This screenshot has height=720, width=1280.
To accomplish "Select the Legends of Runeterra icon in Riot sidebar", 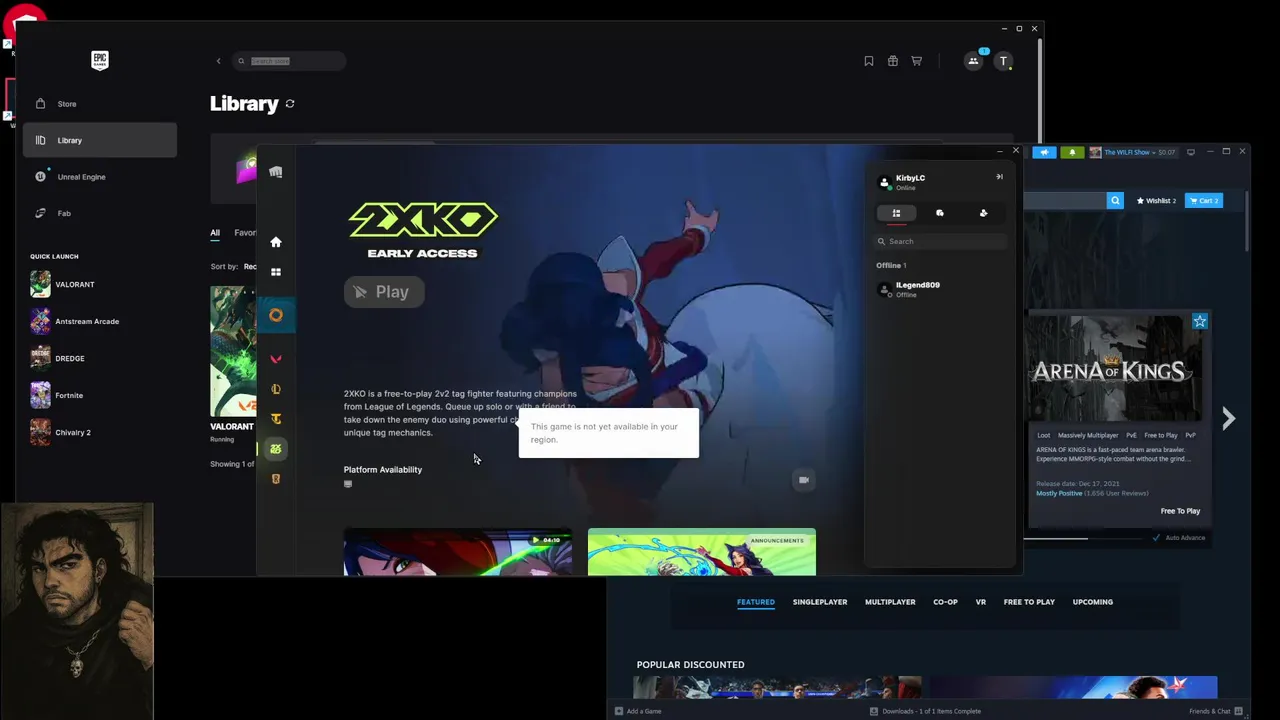I will 276,479.
